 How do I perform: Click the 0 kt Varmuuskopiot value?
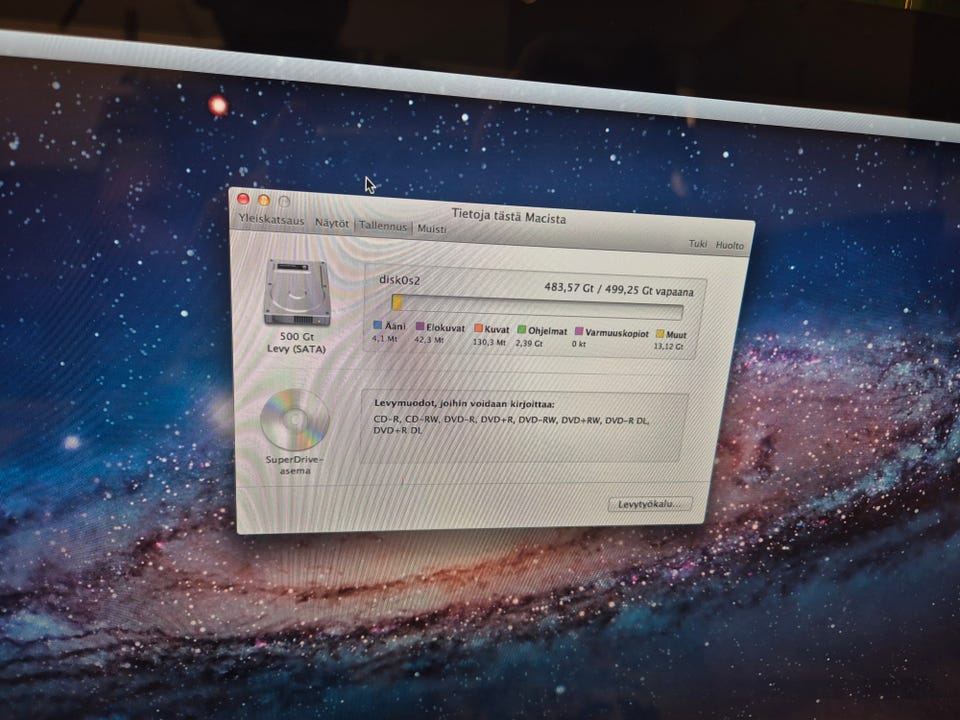click(579, 344)
